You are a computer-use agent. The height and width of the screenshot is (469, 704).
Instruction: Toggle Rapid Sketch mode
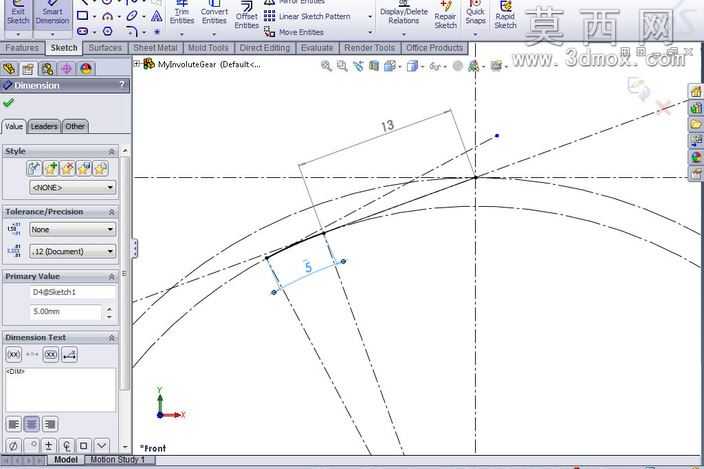505,16
